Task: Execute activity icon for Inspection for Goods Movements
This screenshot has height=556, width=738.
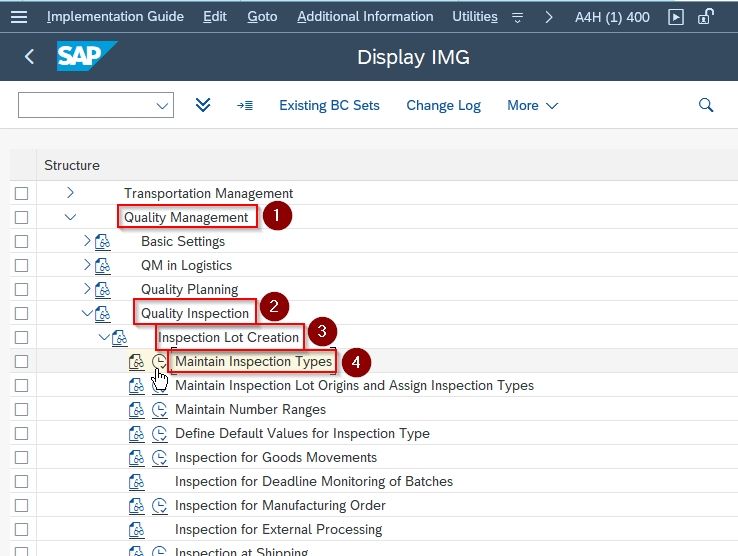Action: 160,458
